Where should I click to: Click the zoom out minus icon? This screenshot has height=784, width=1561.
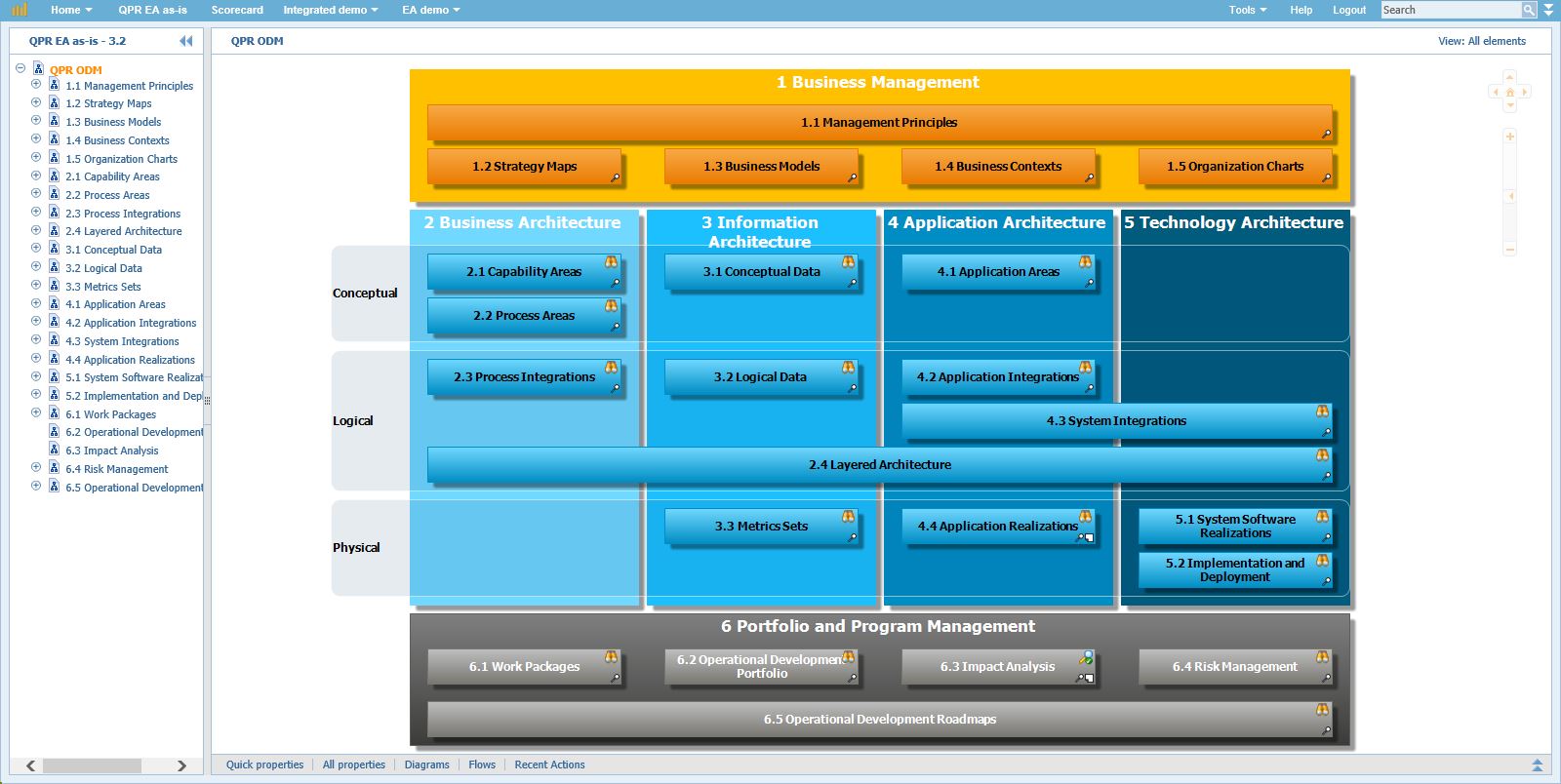pyautogui.click(x=1509, y=250)
